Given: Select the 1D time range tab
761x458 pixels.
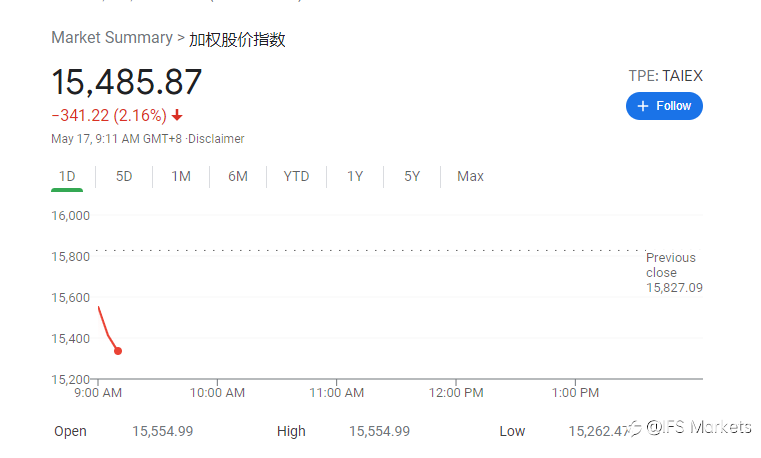Looking at the screenshot, I should pyautogui.click(x=67, y=176).
